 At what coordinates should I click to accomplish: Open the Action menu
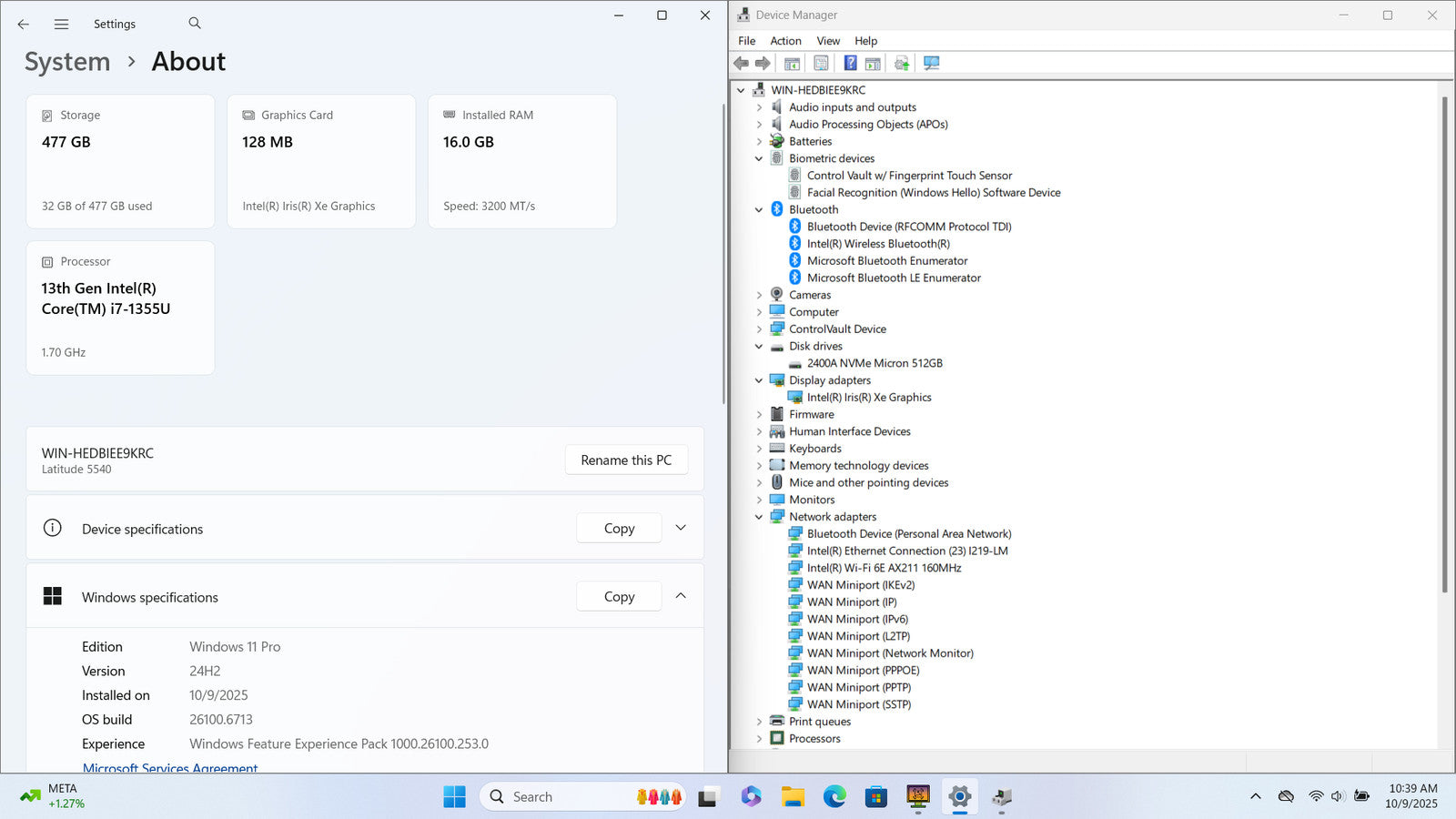pos(785,41)
